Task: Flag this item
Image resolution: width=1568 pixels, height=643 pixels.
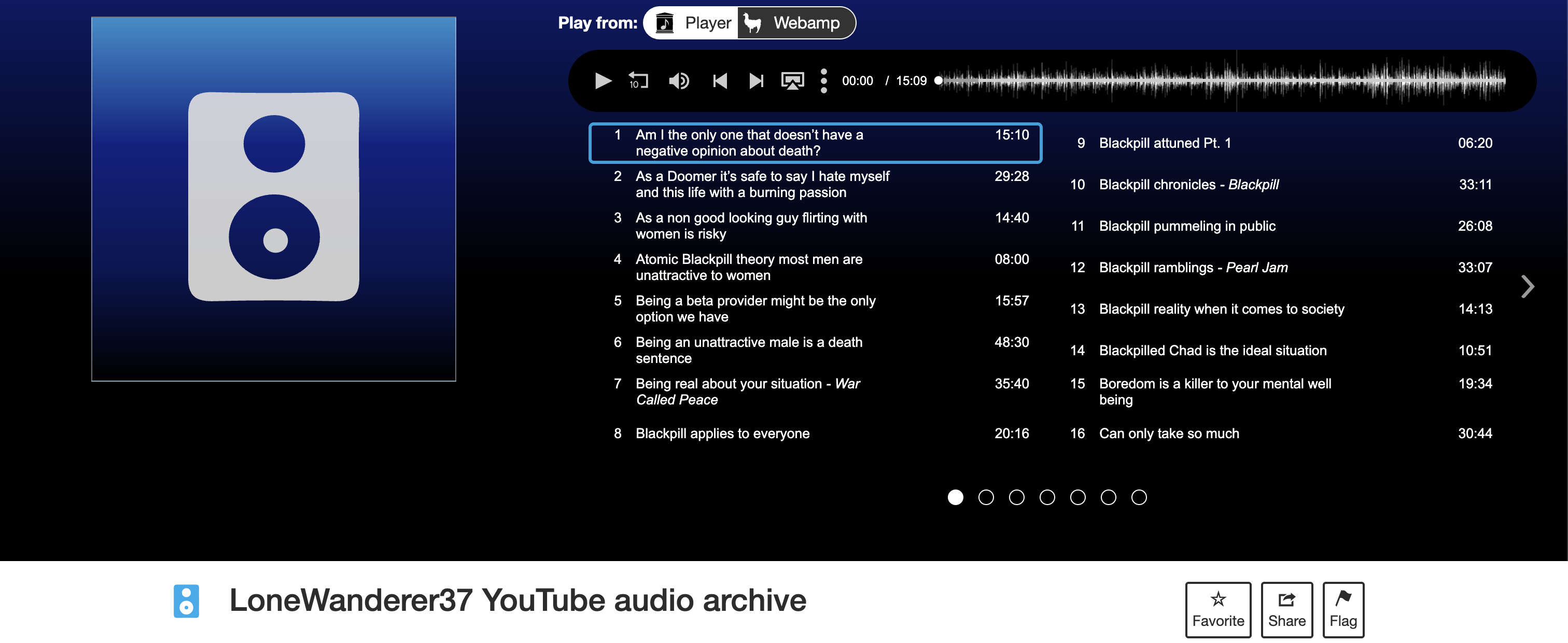Action: click(x=1343, y=609)
